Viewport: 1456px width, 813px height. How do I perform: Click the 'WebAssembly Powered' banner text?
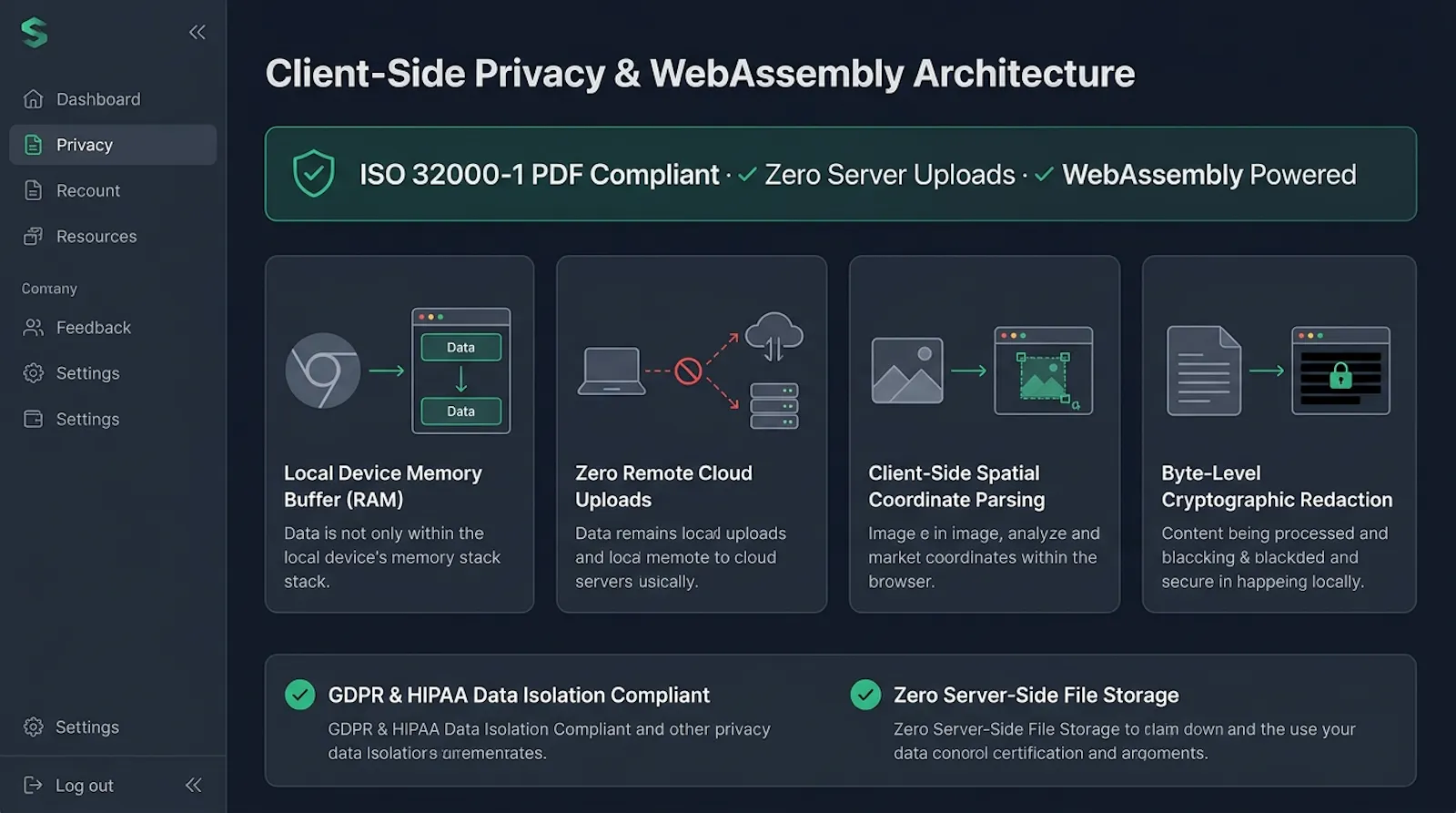(1209, 174)
